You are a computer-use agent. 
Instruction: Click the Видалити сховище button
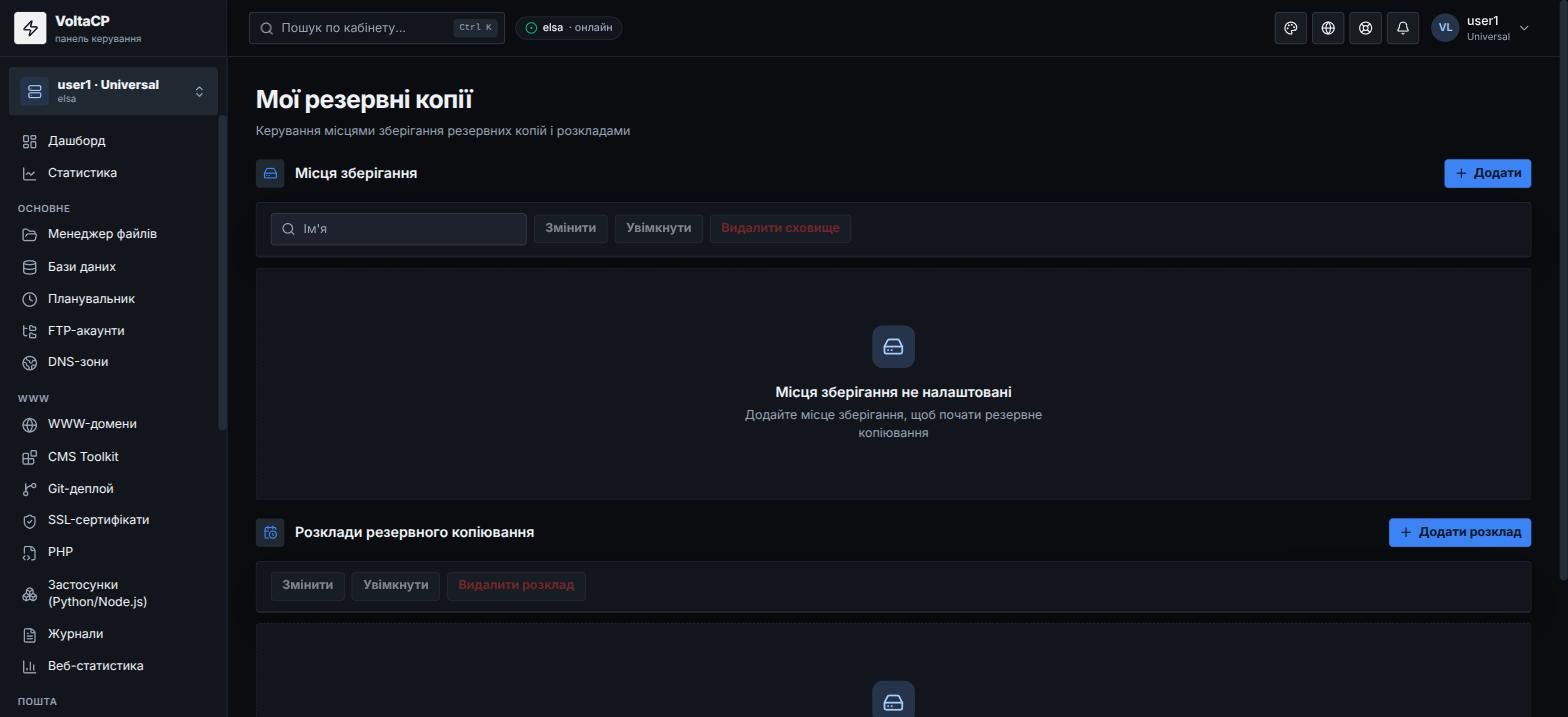[780, 228]
